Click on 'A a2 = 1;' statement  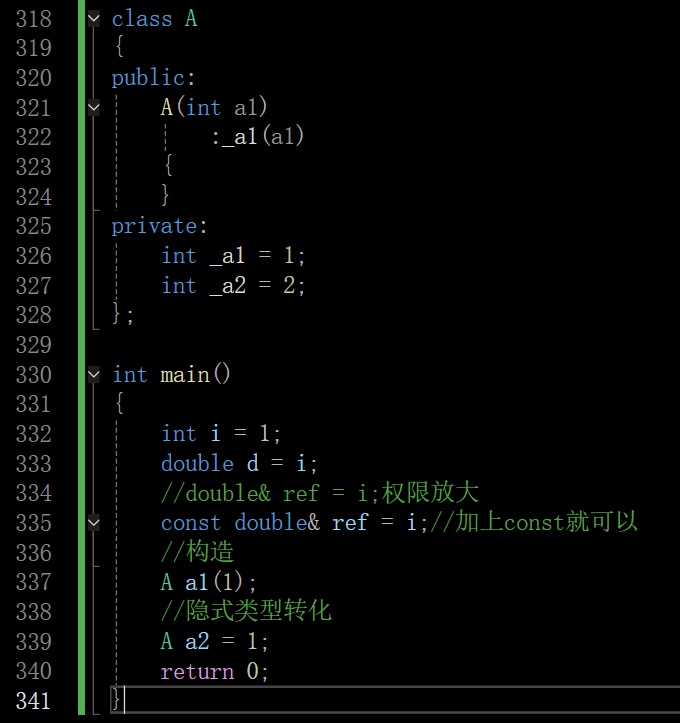click(214, 641)
